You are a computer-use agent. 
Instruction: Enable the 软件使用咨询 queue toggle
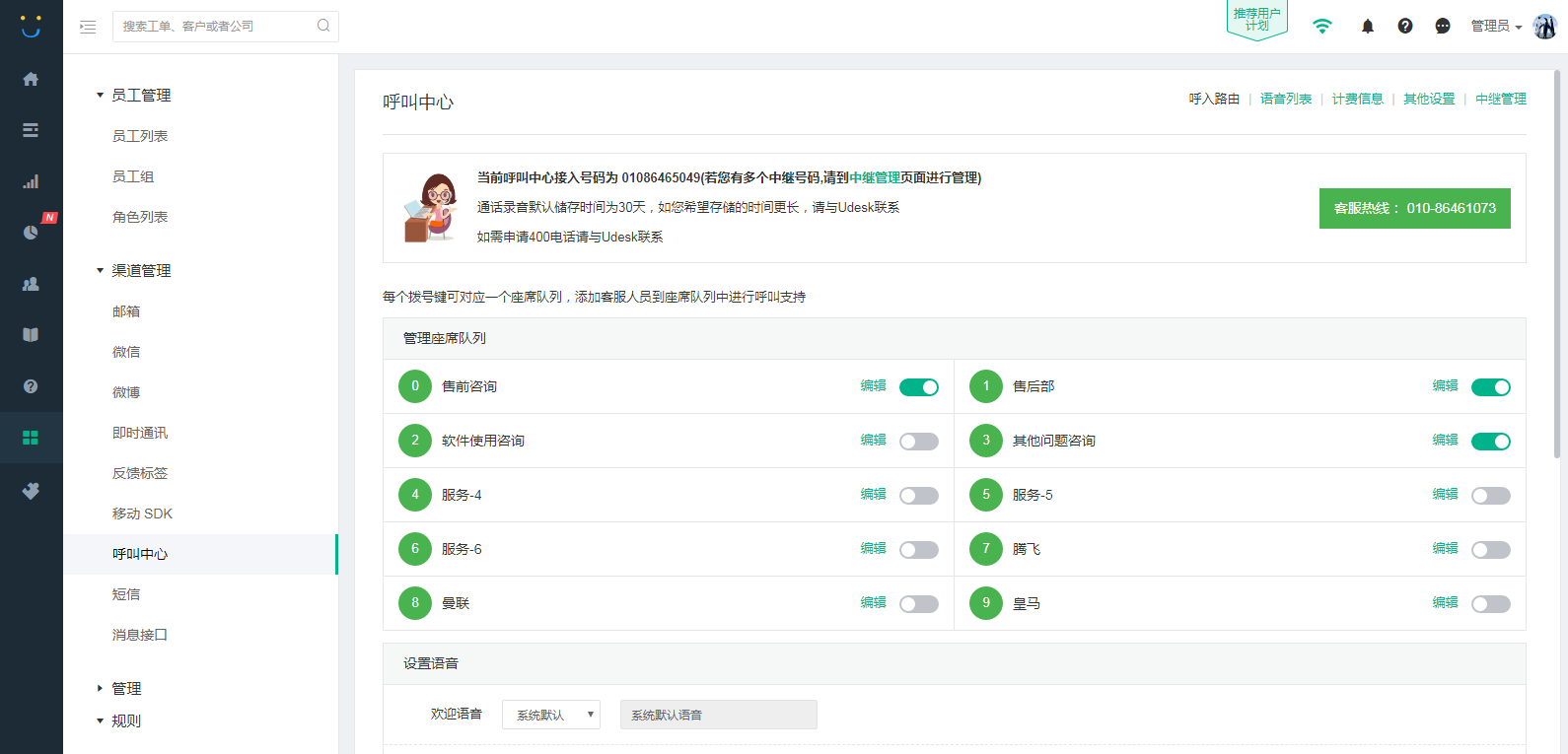[918, 442]
